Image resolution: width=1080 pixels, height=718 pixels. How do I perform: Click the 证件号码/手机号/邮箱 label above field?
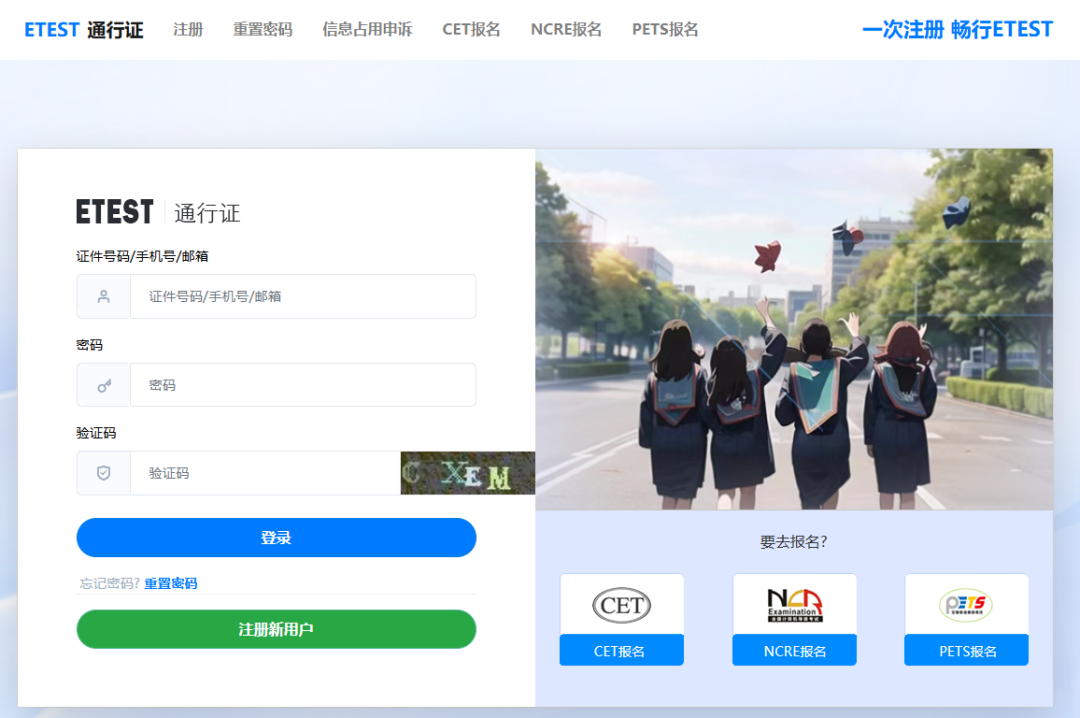point(142,256)
